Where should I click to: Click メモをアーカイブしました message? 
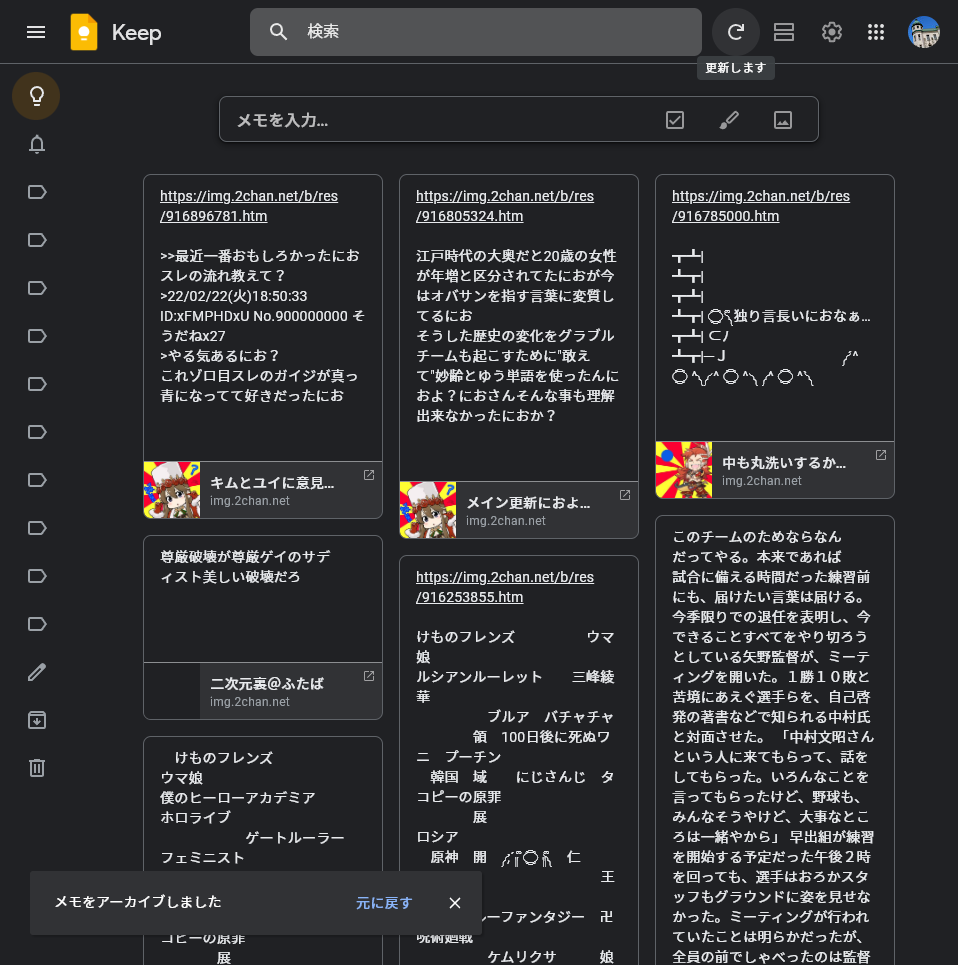[138, 902]
